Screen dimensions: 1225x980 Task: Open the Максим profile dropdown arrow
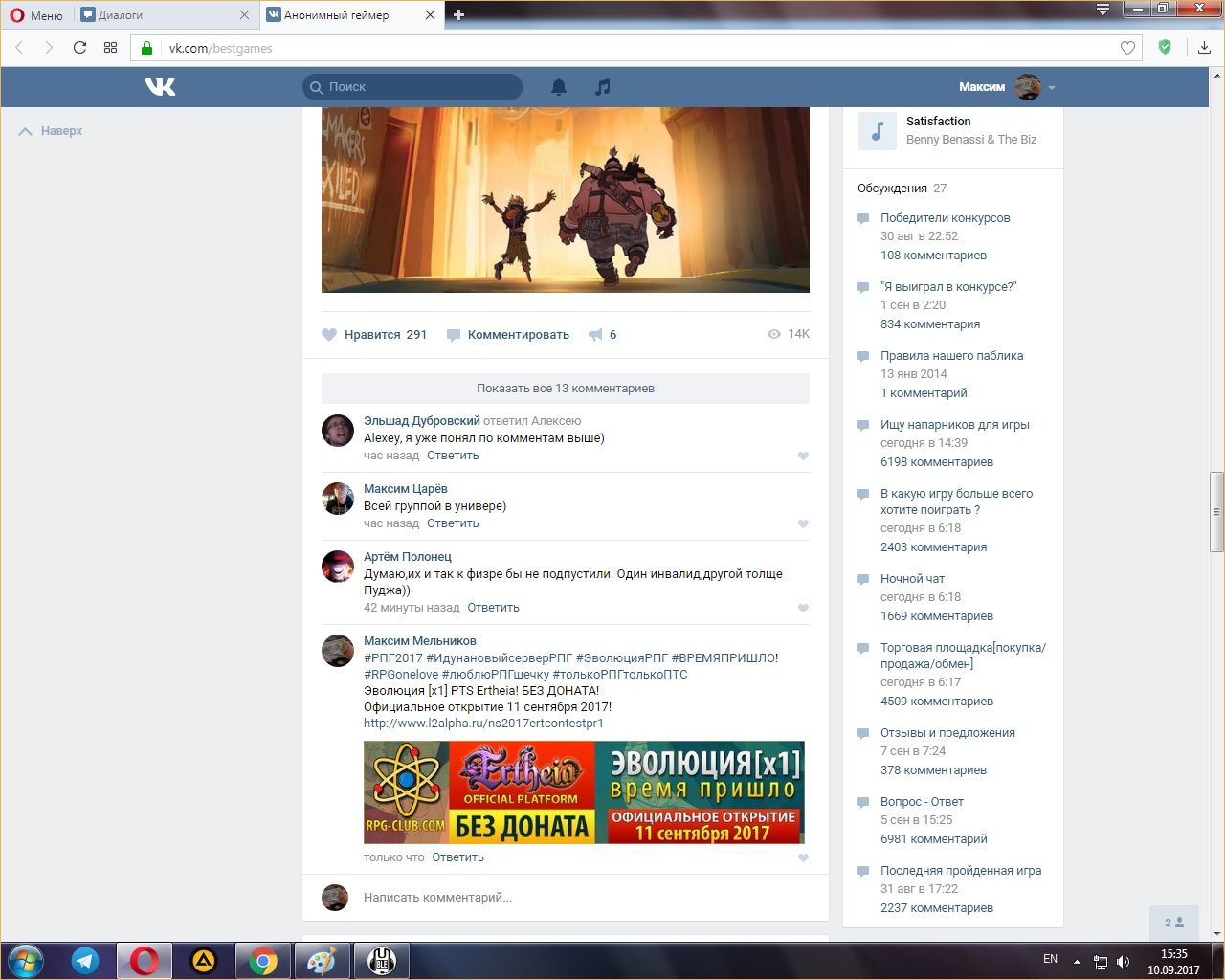[x=1052, y=87]
